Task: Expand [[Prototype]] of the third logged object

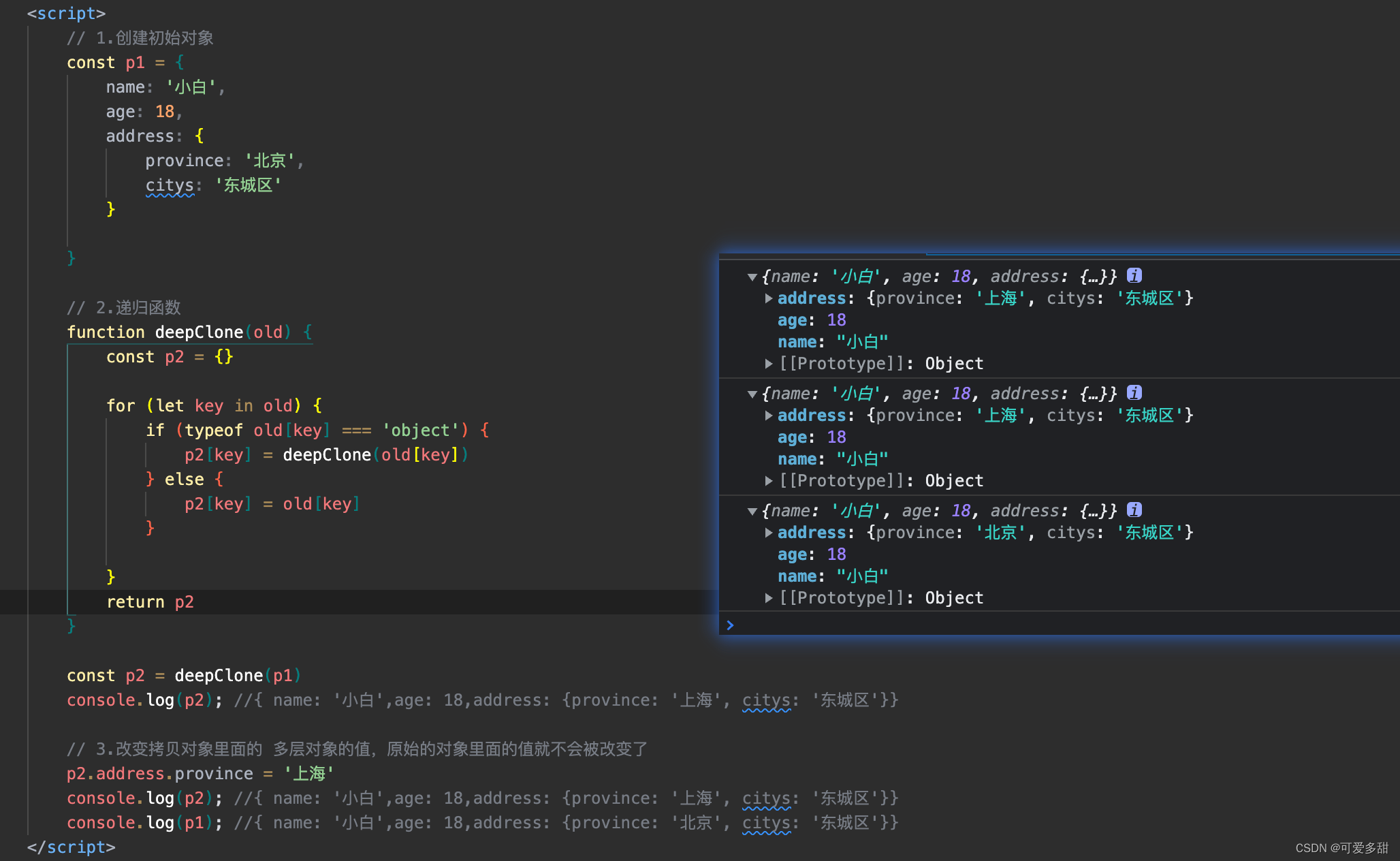Action: tap(769, 598)
